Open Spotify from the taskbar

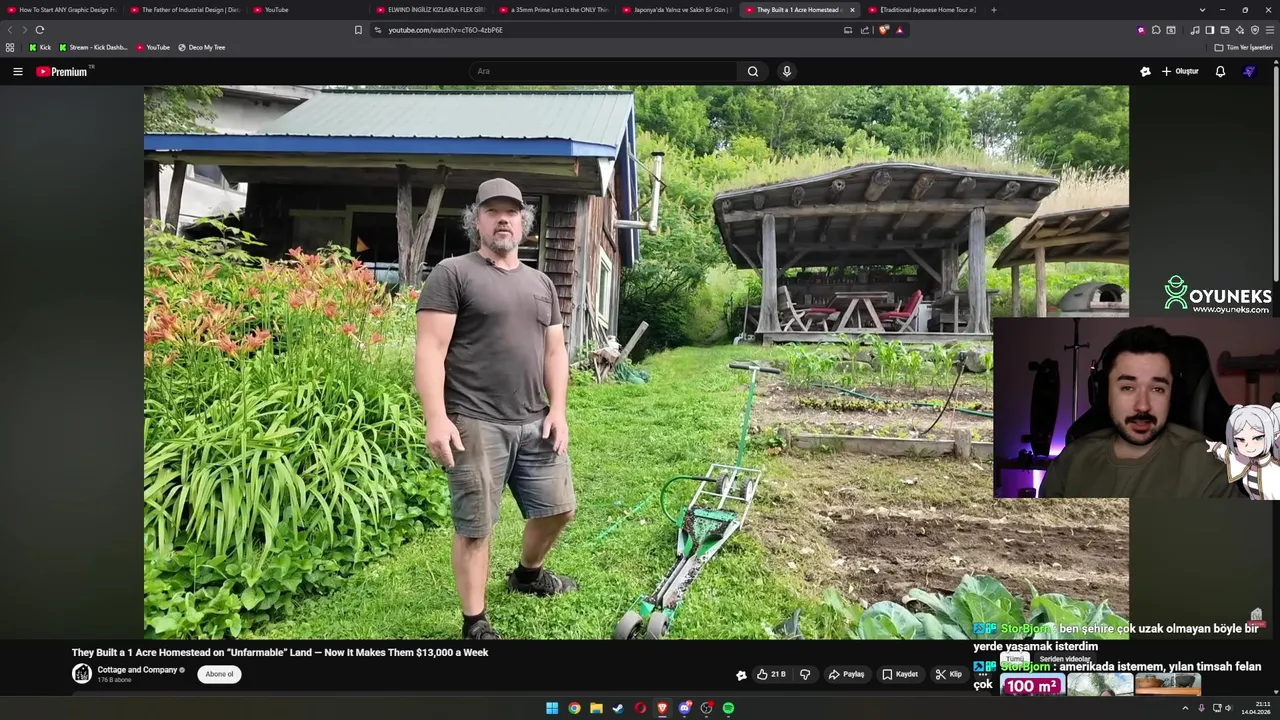(x=728, y=708)
